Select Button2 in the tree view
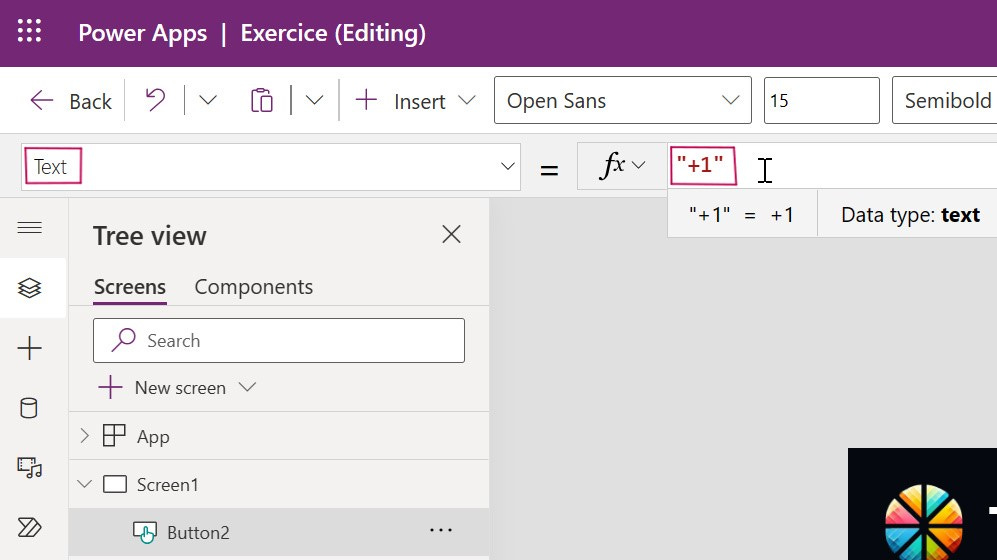Screen dimensions: 997x560 tap(198, 533)
